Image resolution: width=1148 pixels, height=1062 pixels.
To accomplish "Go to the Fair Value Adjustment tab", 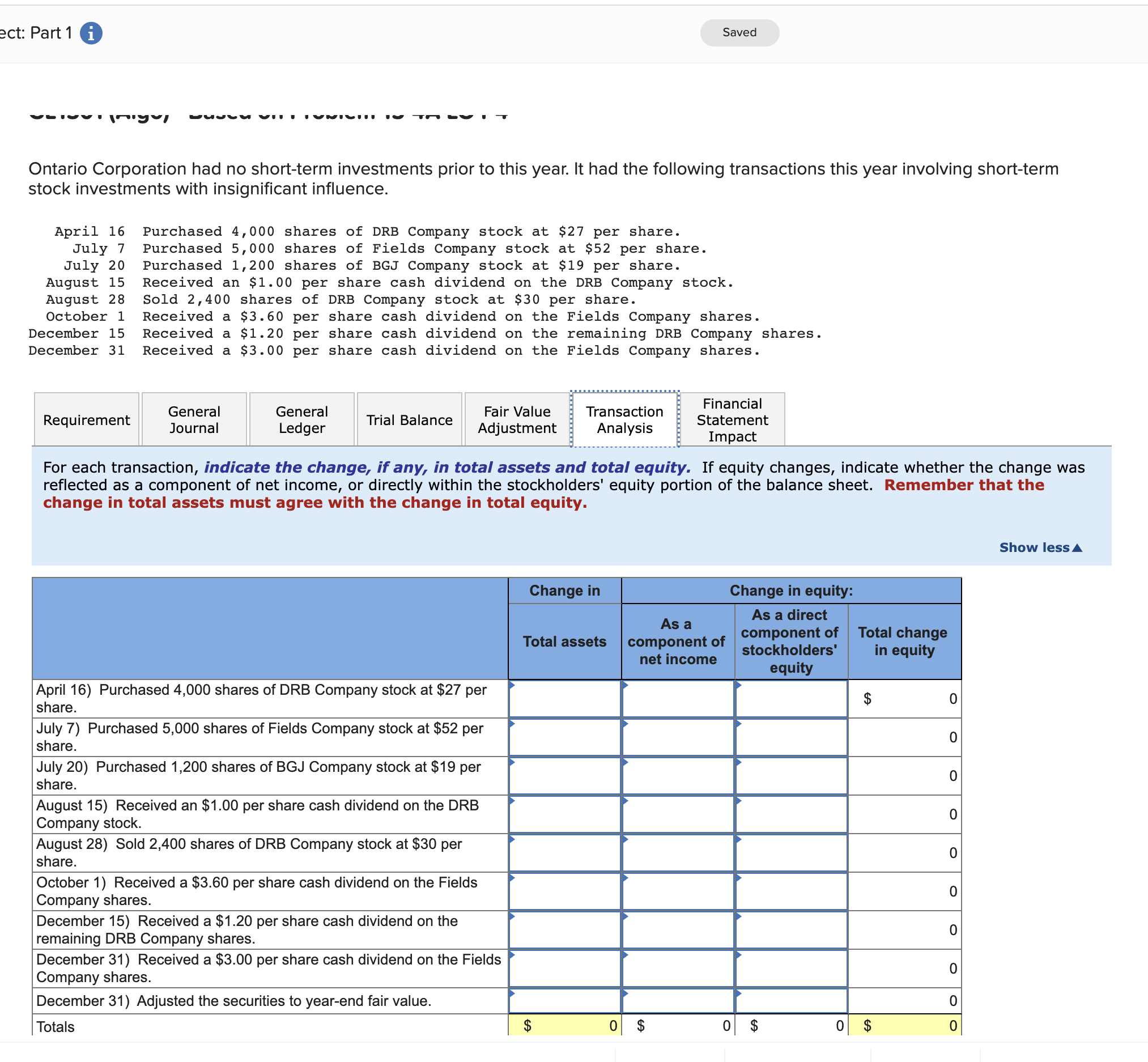I will click(x=517, y=420).
